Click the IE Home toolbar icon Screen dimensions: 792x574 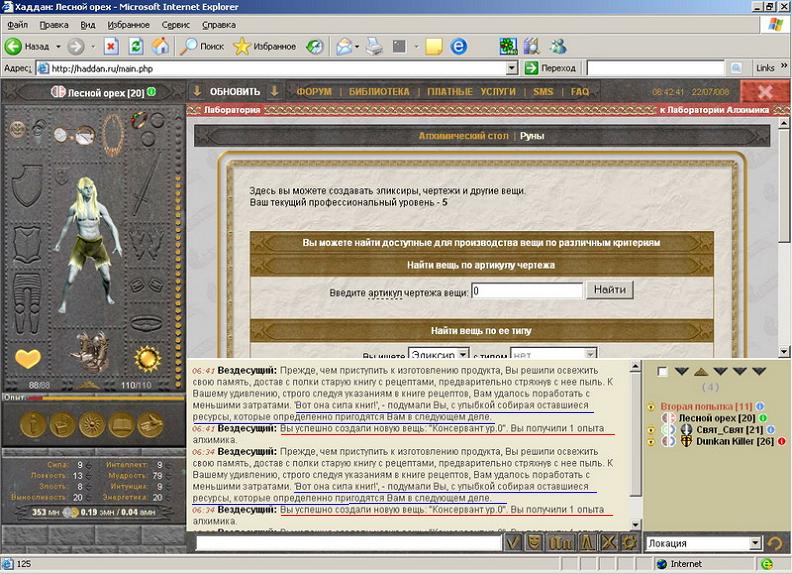pos(160,46)
